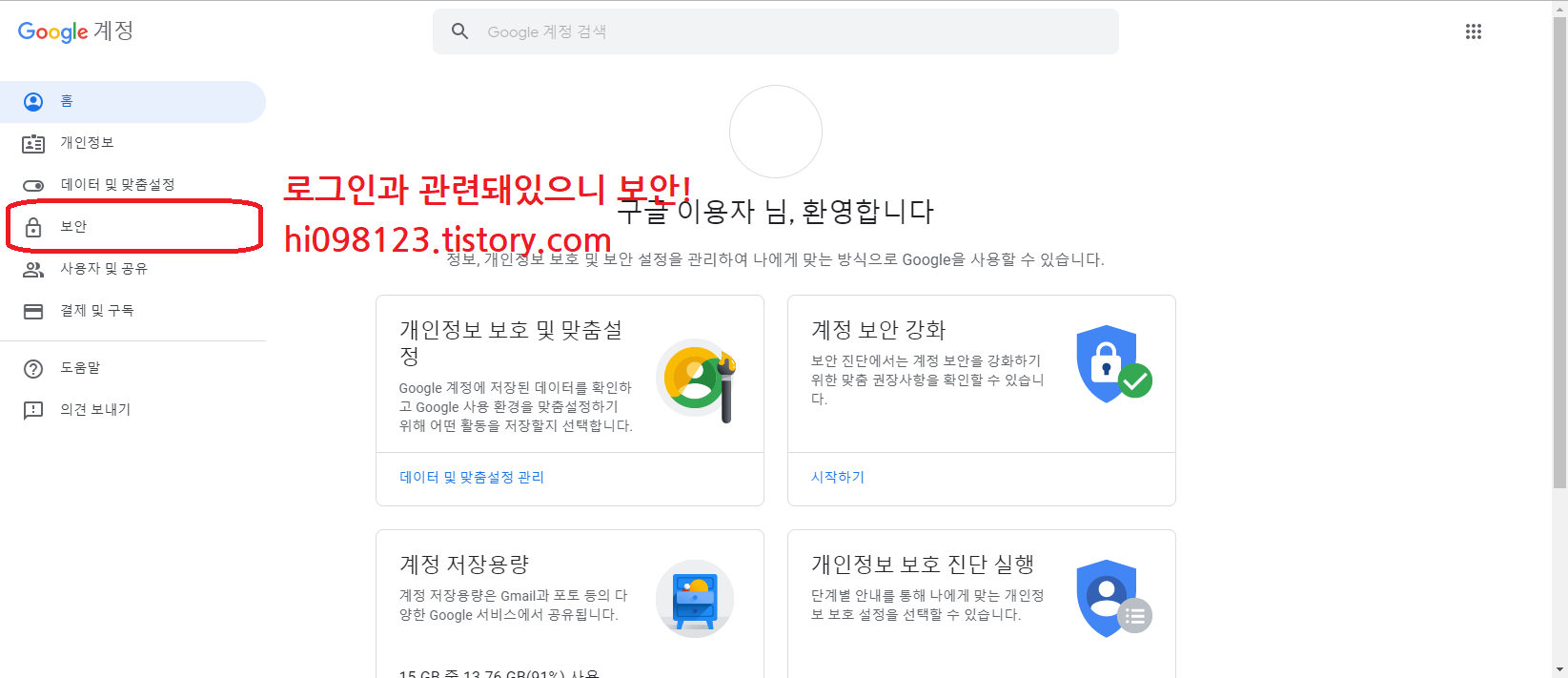Click the 계정 보안 강화 card title
This screenshot has height=678, width=1568.
[878, 330]
